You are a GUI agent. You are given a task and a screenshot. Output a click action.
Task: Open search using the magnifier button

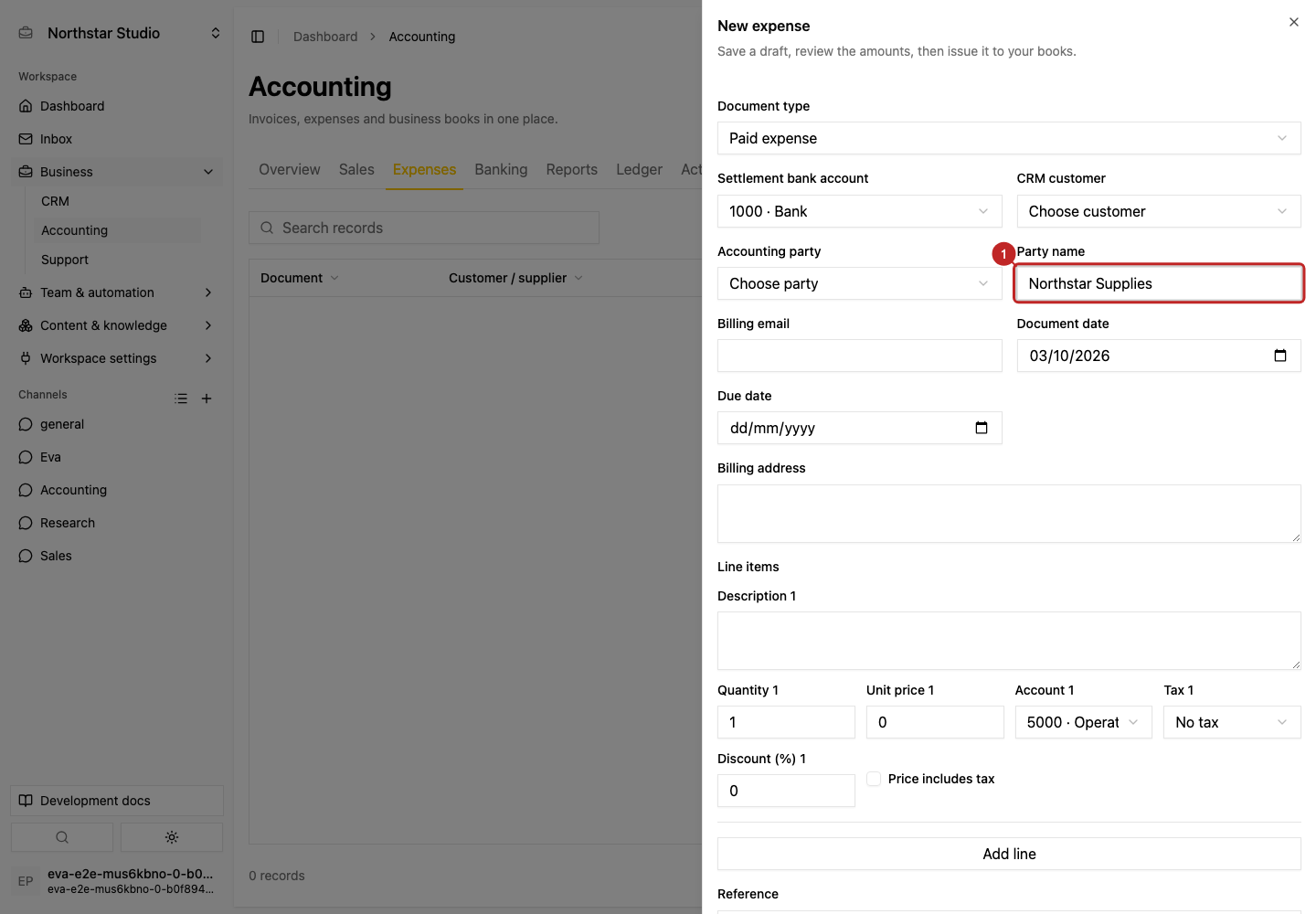pos(62,837)
